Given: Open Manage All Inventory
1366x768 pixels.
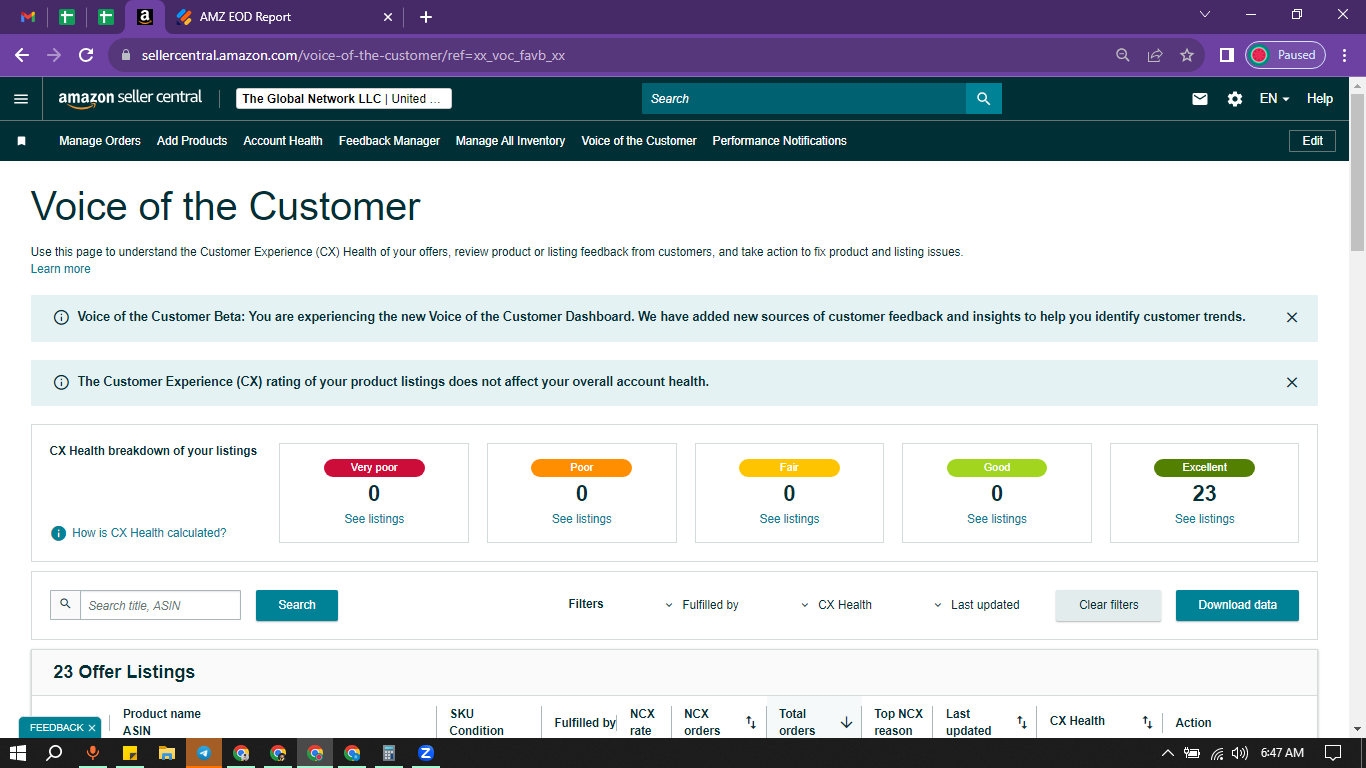Looking at the screenshot, I should [x=510, y=141].
